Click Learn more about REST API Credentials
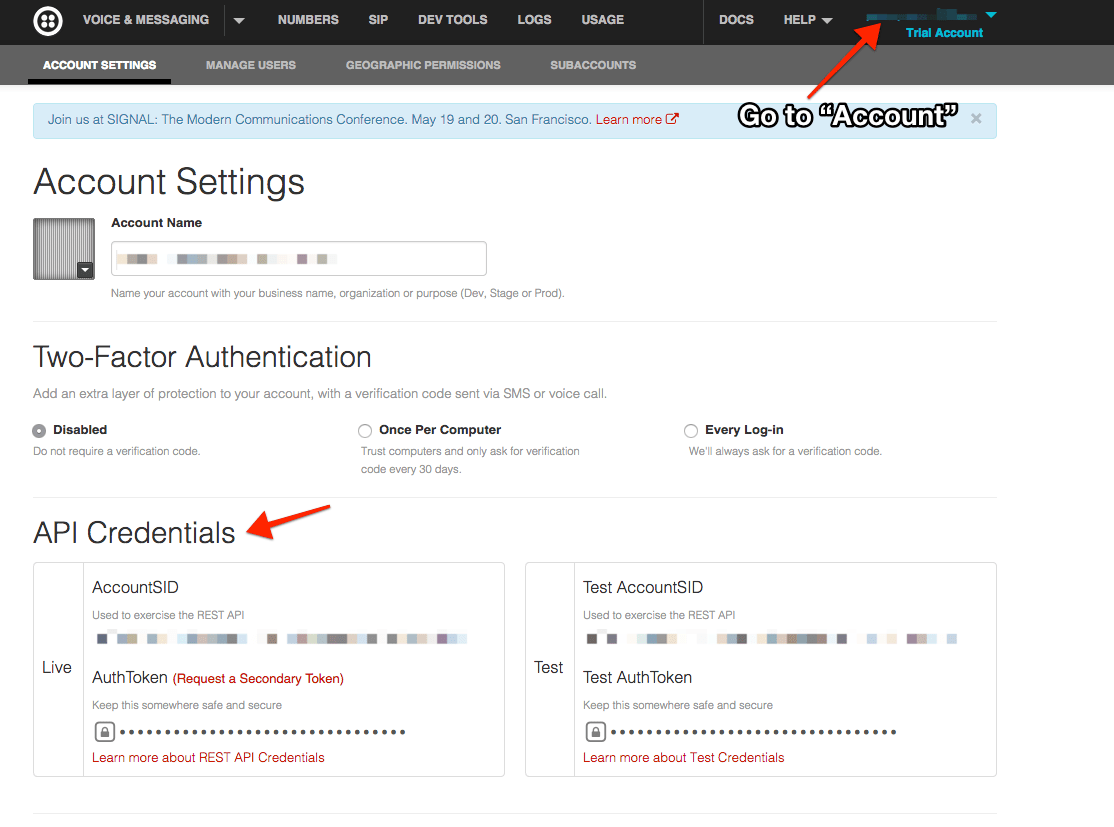1114x827 pixels. (x=206, y=757)
